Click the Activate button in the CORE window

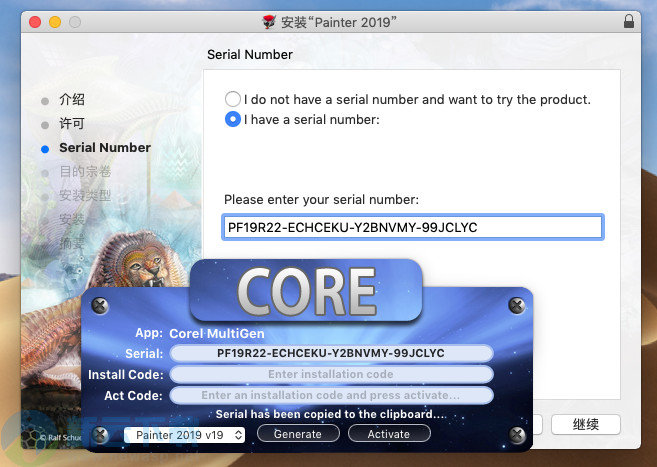coord(389,433)
